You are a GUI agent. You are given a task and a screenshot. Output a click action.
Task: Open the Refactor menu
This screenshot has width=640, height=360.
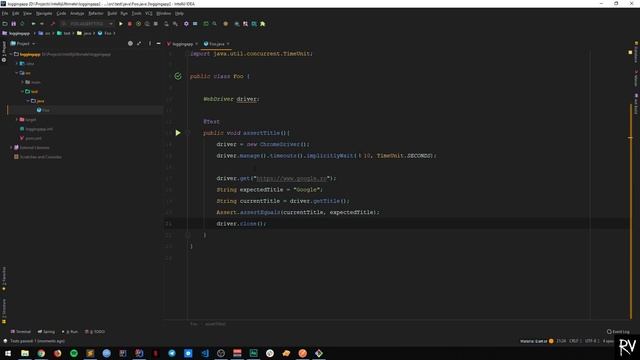[96, 13]
